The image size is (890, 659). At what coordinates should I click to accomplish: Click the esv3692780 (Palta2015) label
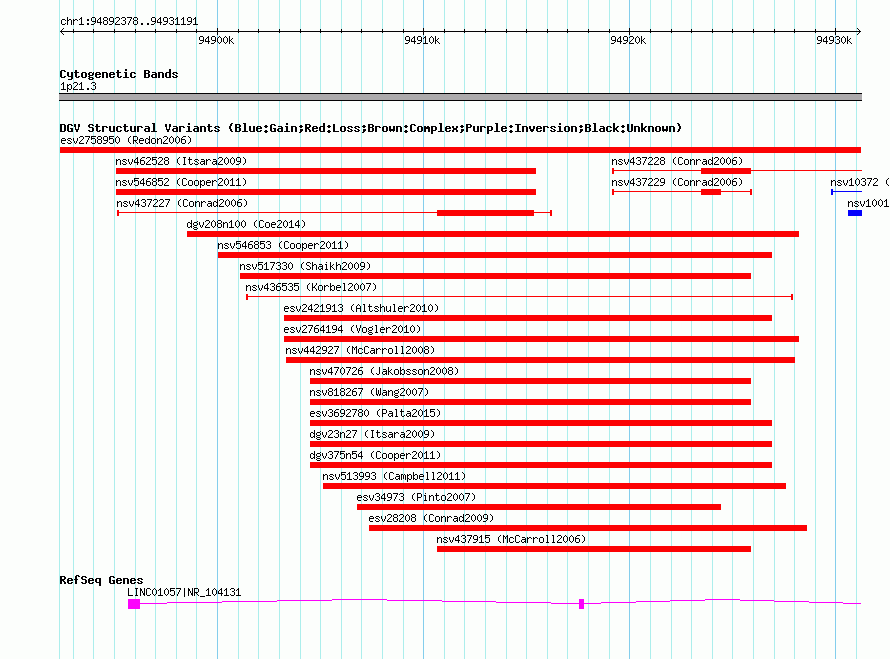click(x=375, y=413)
